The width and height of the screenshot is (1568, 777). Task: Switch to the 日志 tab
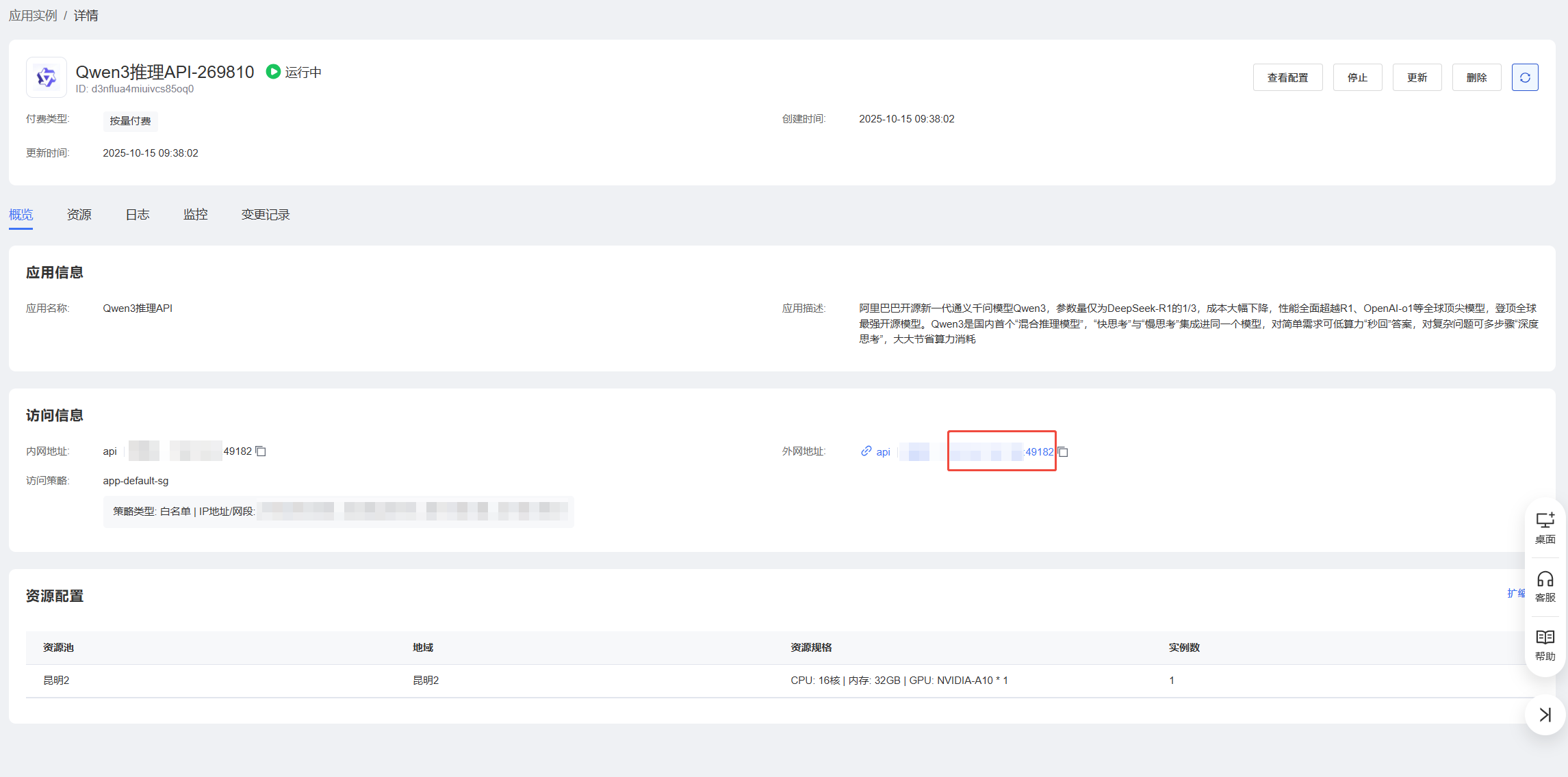point(138,215)
